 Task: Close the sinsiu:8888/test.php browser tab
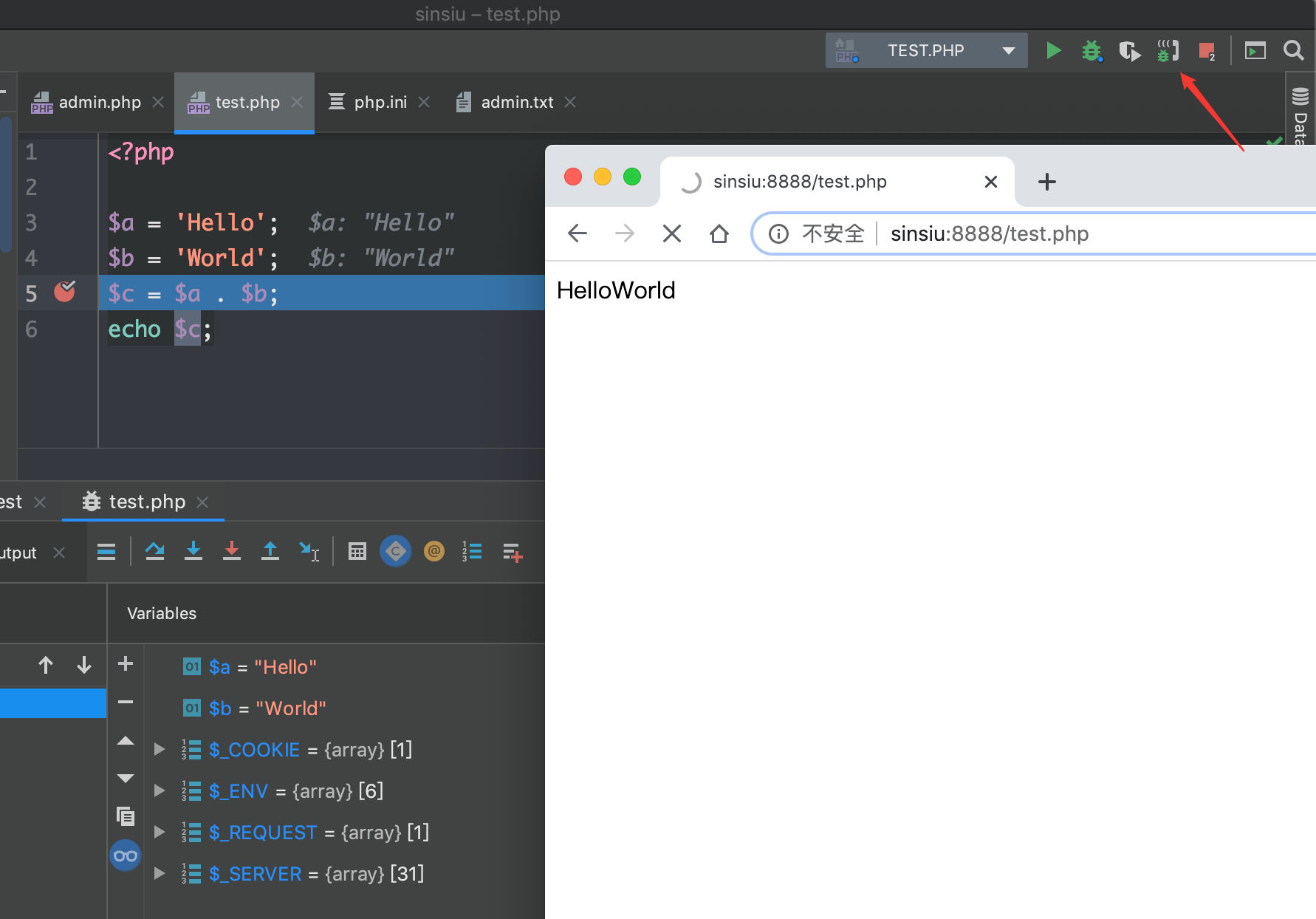click(991, 182)
